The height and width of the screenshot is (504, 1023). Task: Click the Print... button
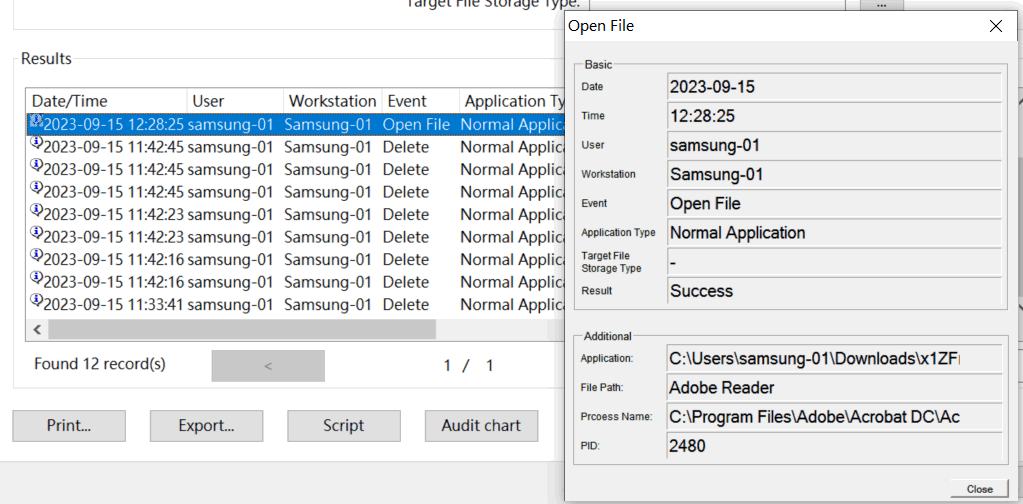point(69,426)
